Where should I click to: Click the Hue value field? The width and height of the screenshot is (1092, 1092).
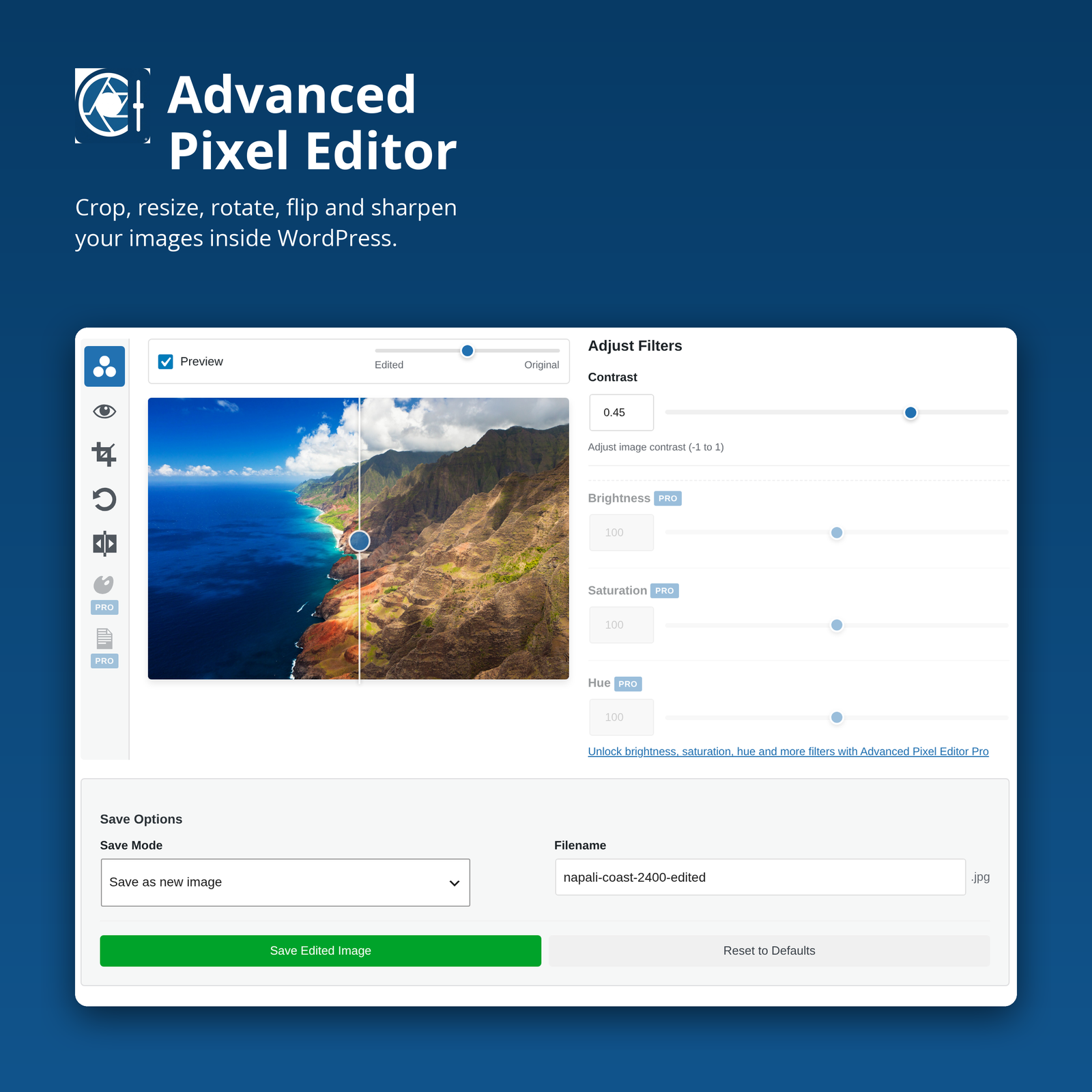tap(622, 717)
